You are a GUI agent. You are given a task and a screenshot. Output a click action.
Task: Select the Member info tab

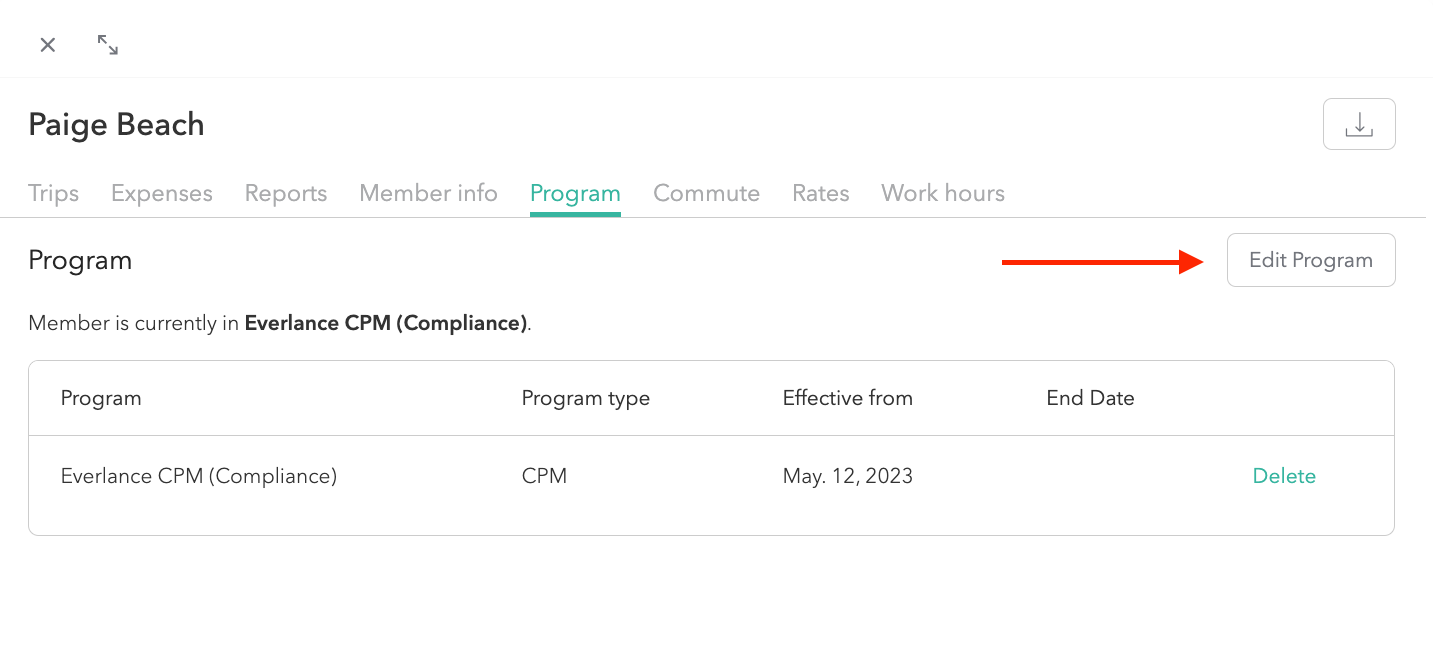(428, 193)
